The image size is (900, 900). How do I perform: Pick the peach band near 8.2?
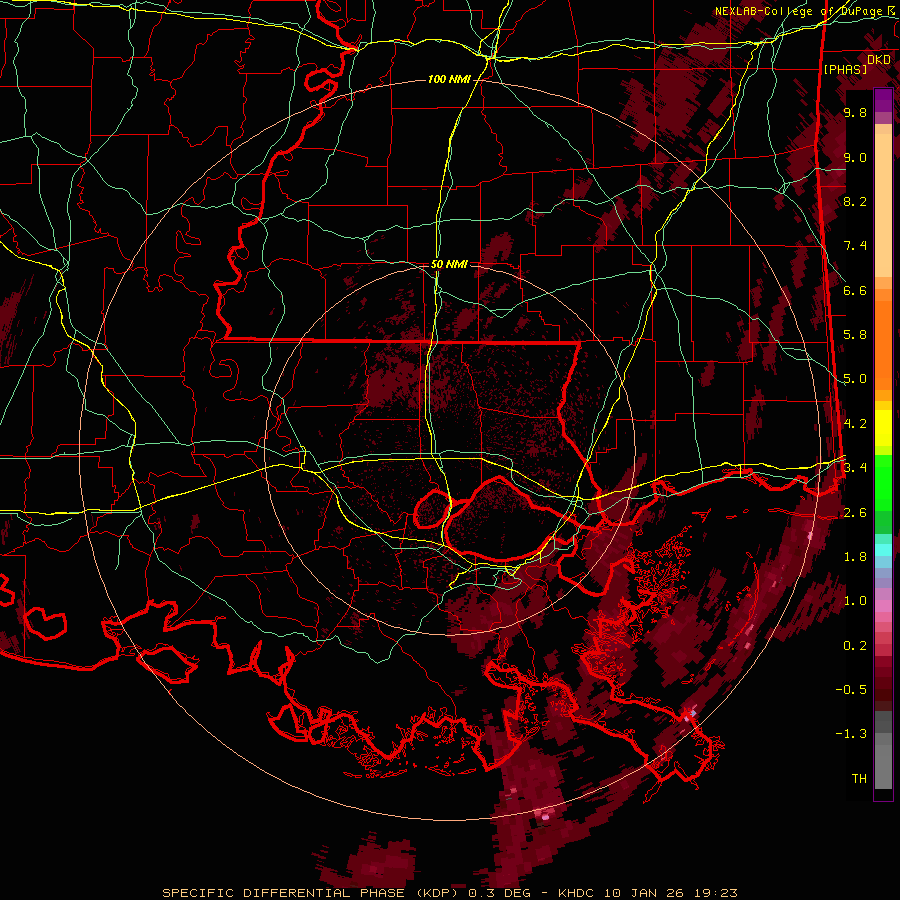pos(883,204)
